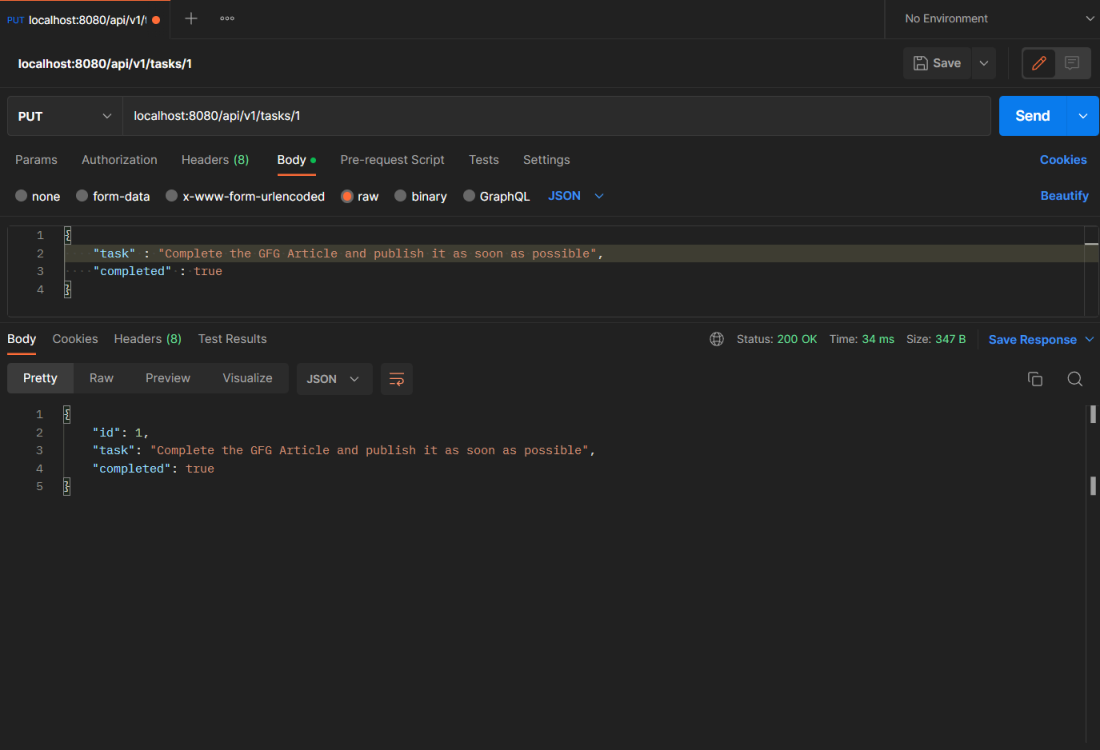
Task: Switch to the Visualize response view
Action: point(248,378)
